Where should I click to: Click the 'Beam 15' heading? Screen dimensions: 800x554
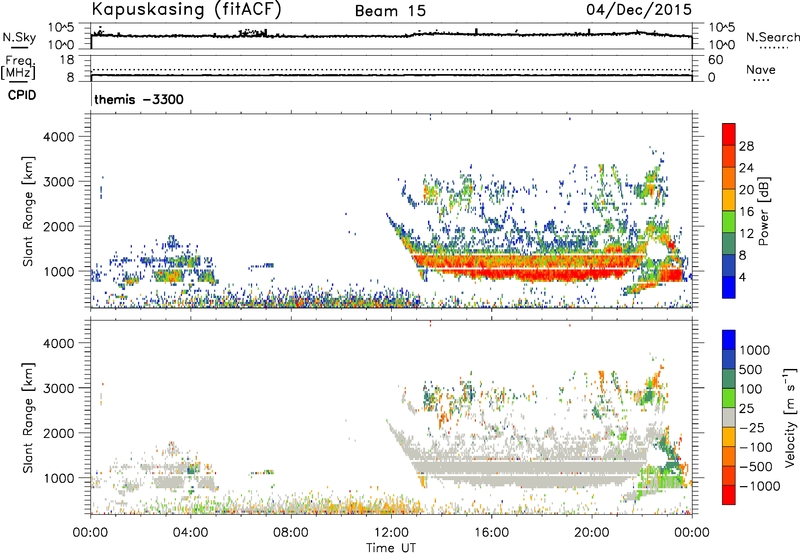[x=390, y=11]
